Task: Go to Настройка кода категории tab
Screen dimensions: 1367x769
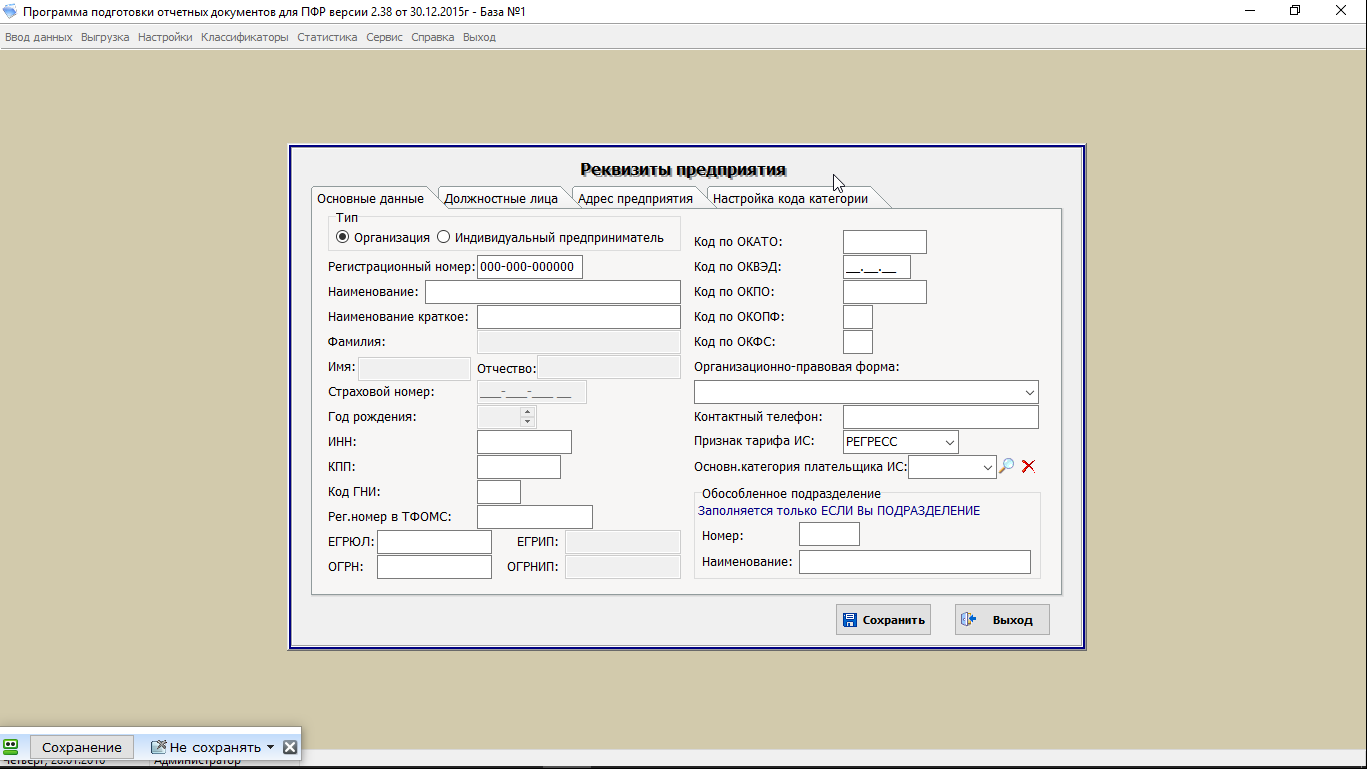Action: click(x=790, y=198)
